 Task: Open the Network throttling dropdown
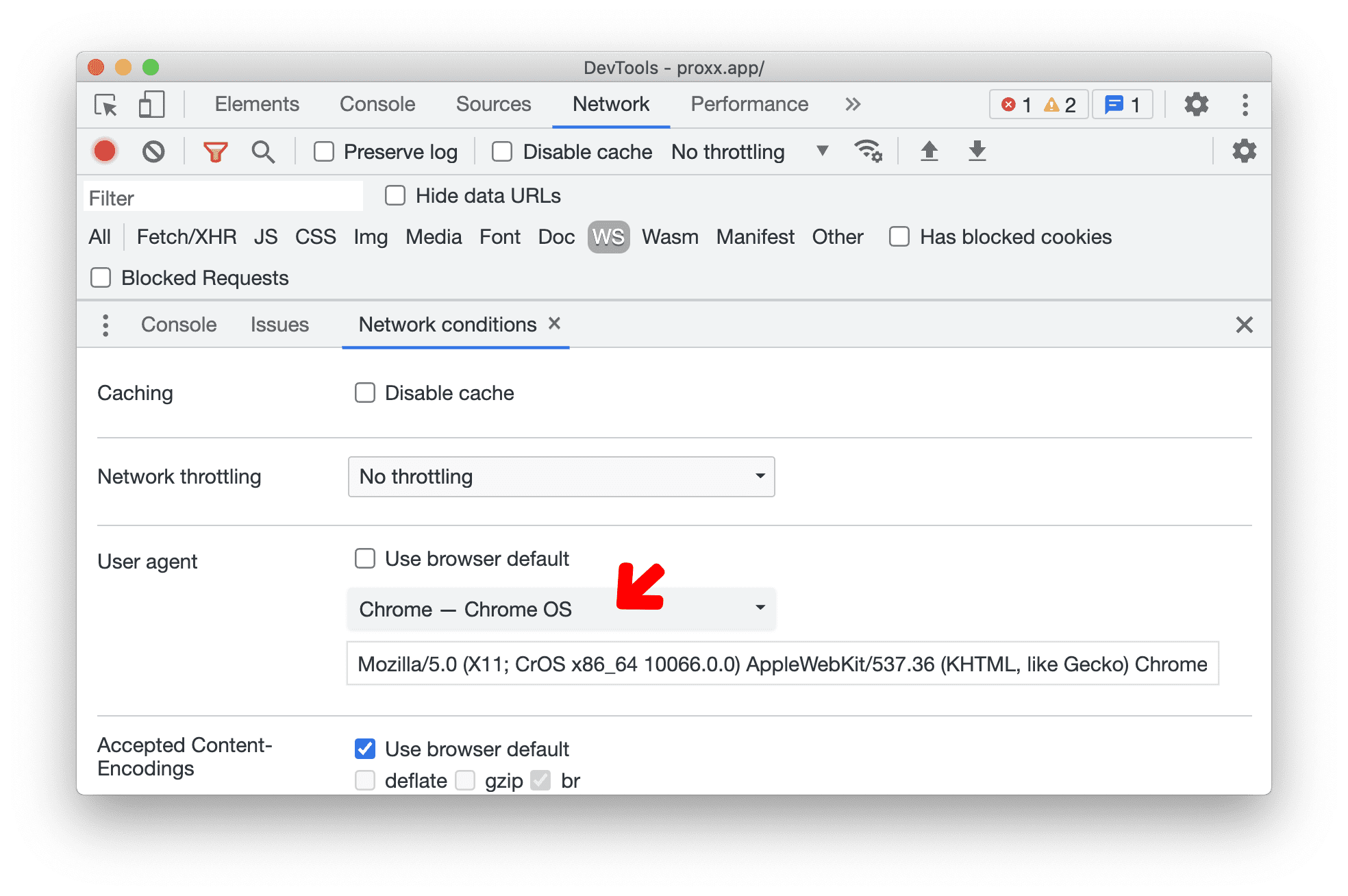[x=563, y=476]
